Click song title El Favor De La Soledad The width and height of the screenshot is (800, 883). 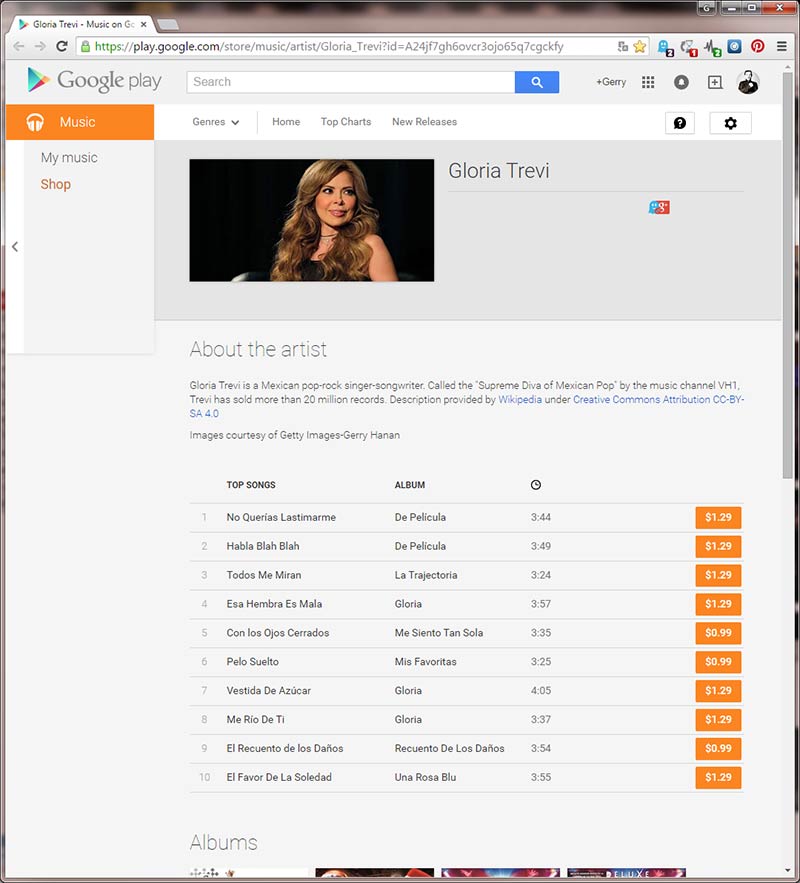click(x=279, y=777)
